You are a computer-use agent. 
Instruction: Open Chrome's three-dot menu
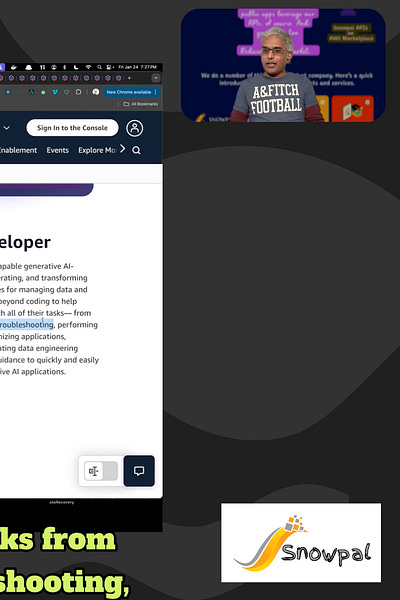tap(155, 92)
